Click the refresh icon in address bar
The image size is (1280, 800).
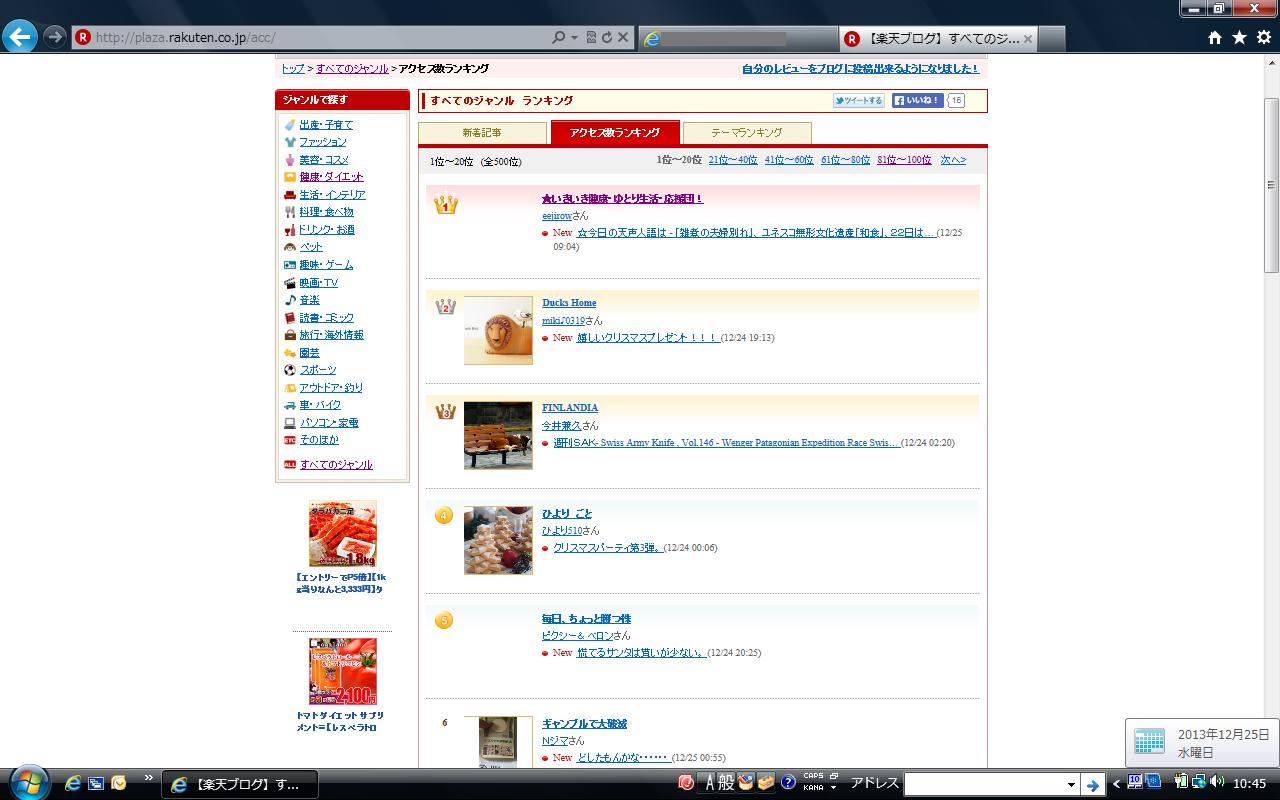point(607,37)
